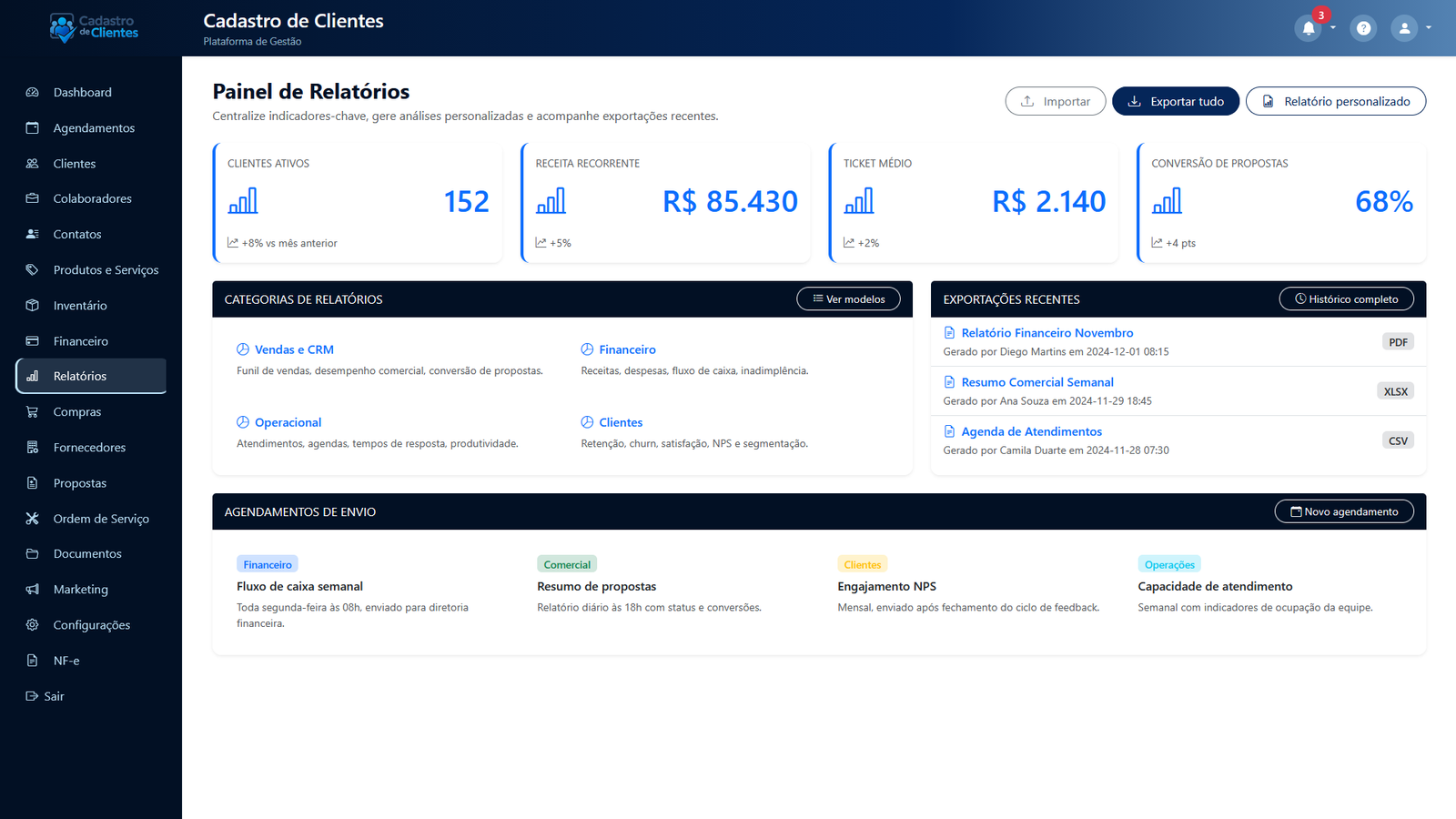Click the Cadastro de Clientes logo
Image resolution: width=1456 pixels, height=819 pixels.
click(93, 28)
